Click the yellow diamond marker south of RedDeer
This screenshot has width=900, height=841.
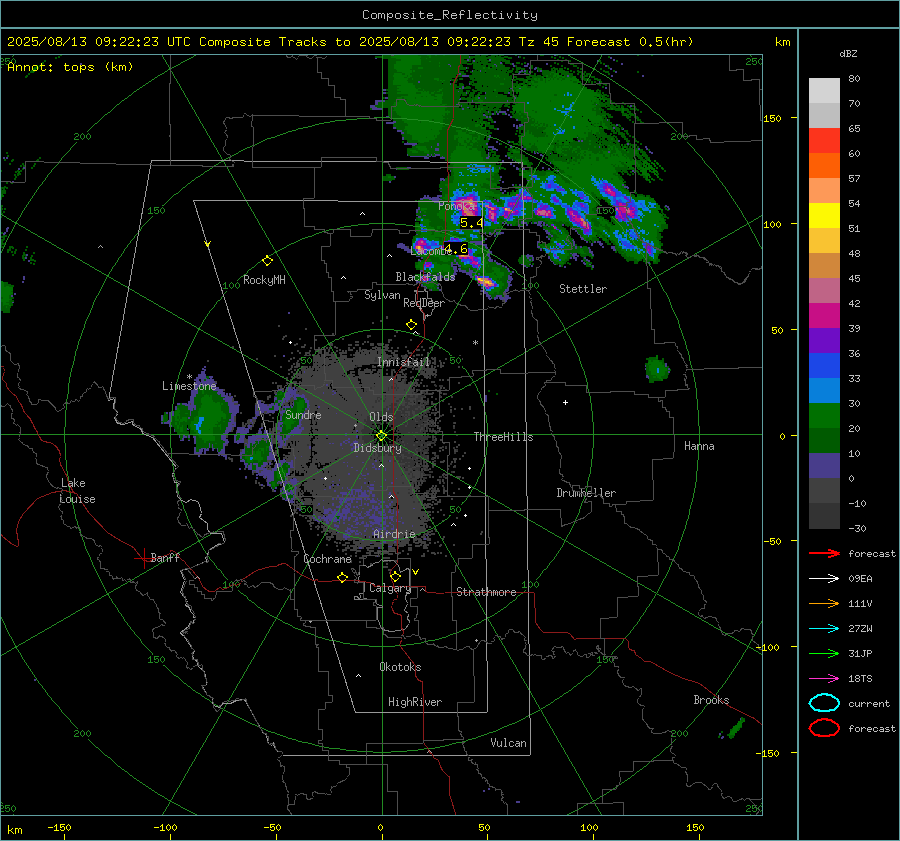pos(411,325)
